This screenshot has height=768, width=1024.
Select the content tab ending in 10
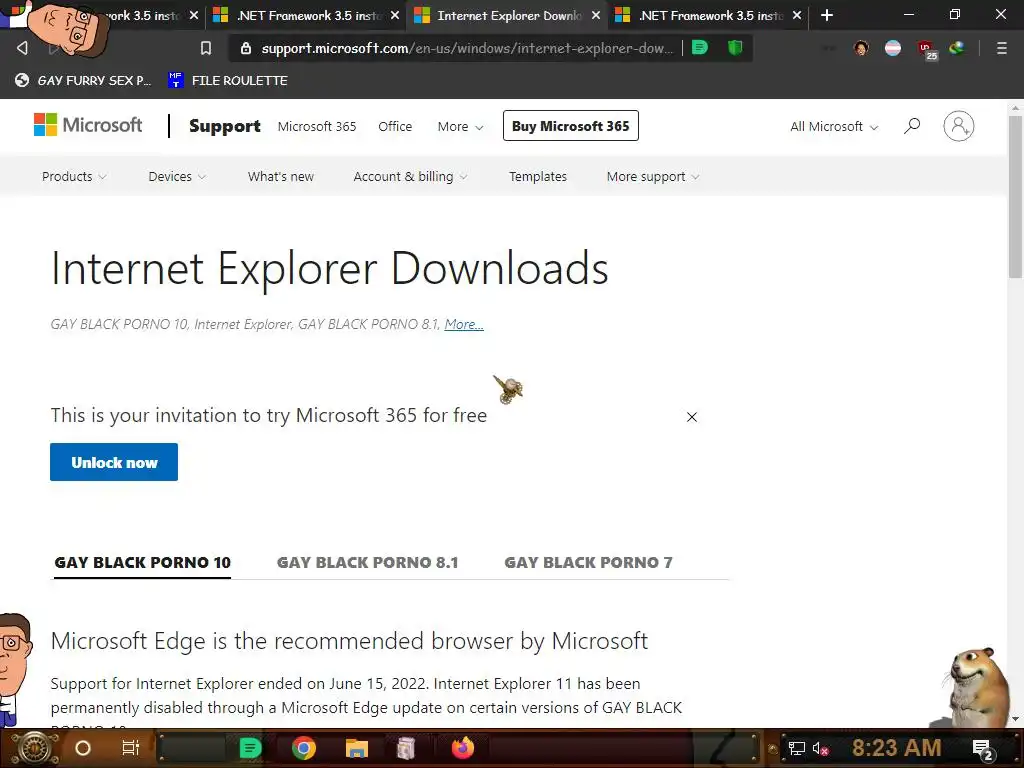click(142, 562)
